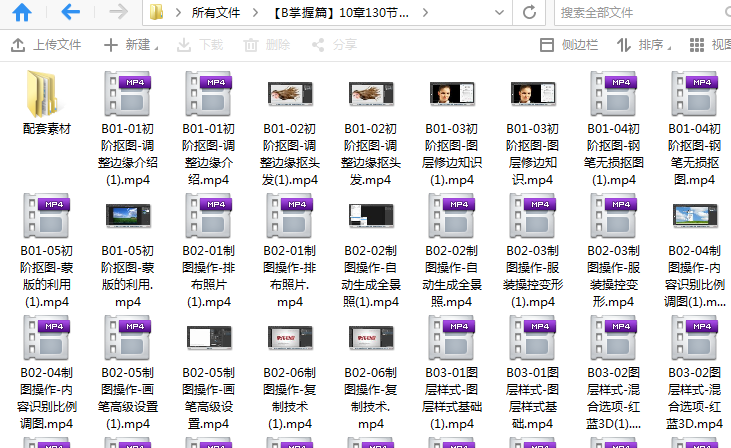The width and height of the screenshot is (731, 448).
Task: Select B02-02制图操作-自动生成全景照.mp4 file icon
Action: click(x=452, y=215)
